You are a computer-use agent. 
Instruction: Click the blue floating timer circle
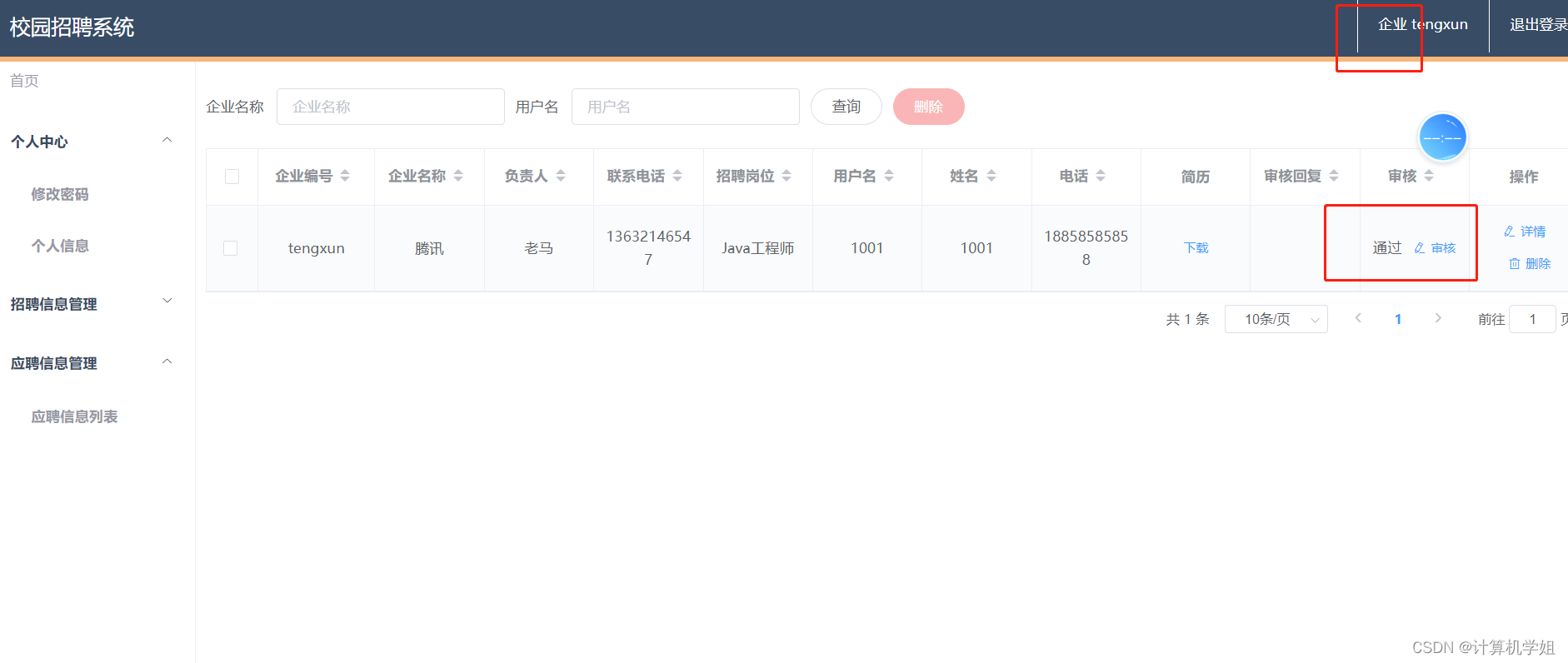pyautogui.click(x=1442, y=137)
